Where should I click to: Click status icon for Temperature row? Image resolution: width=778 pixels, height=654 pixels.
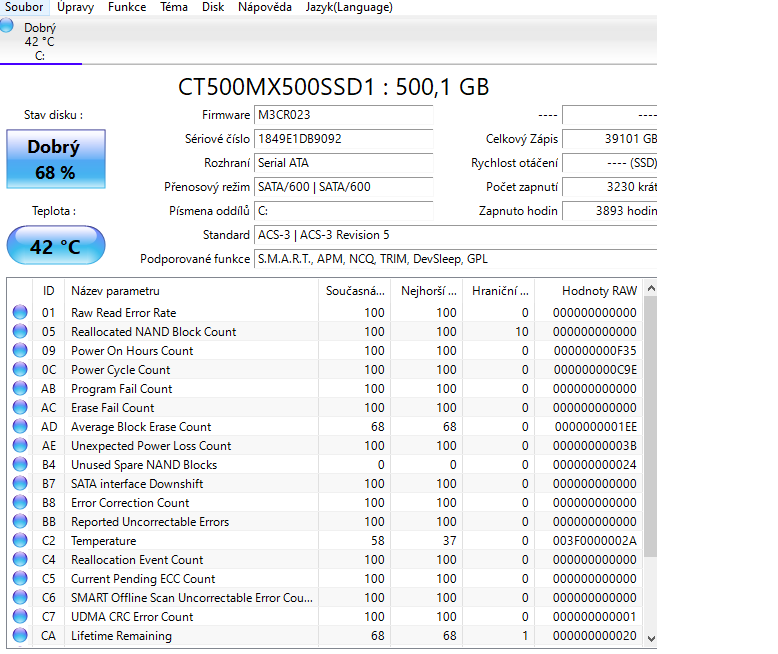(x=20, y=540)
